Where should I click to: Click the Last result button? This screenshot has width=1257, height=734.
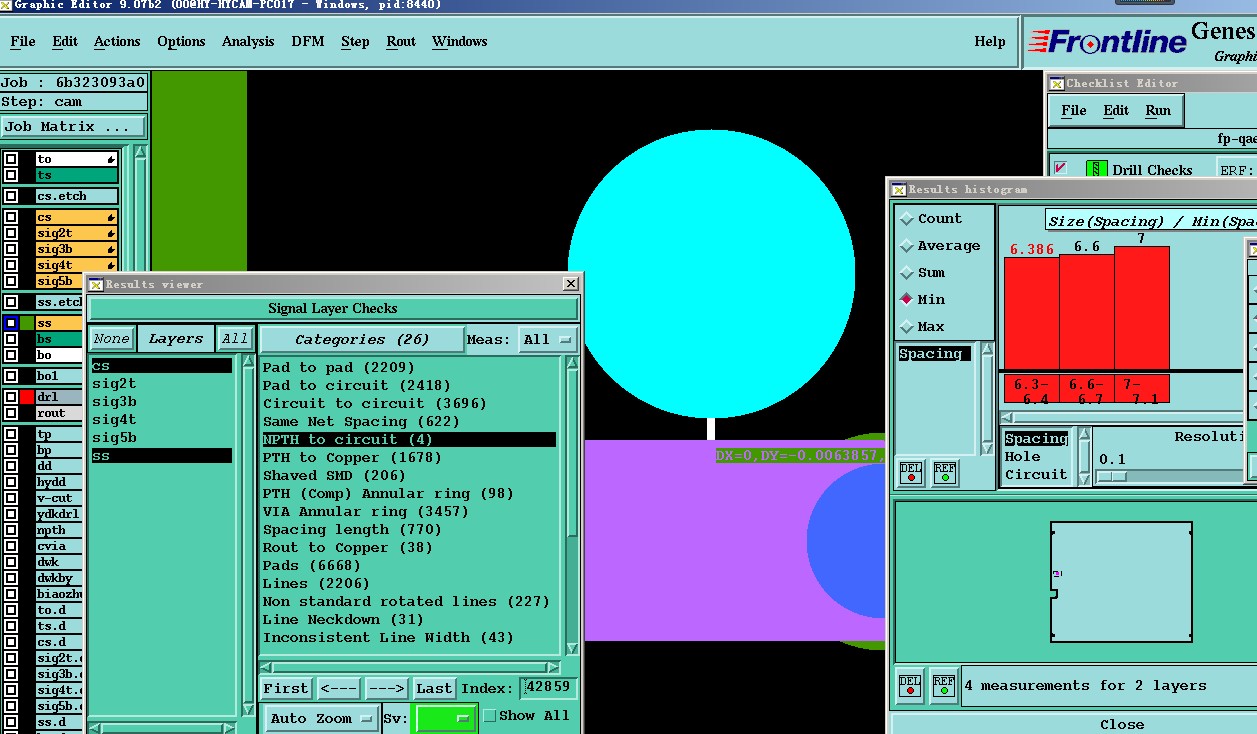[x=434, y=688]
